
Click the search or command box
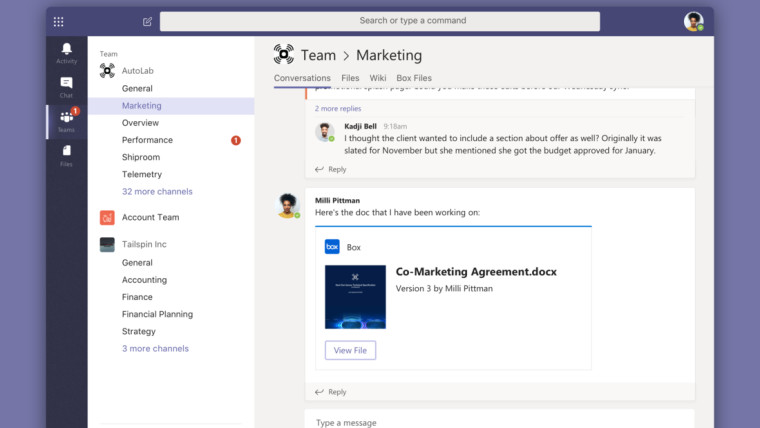point(380,21)
